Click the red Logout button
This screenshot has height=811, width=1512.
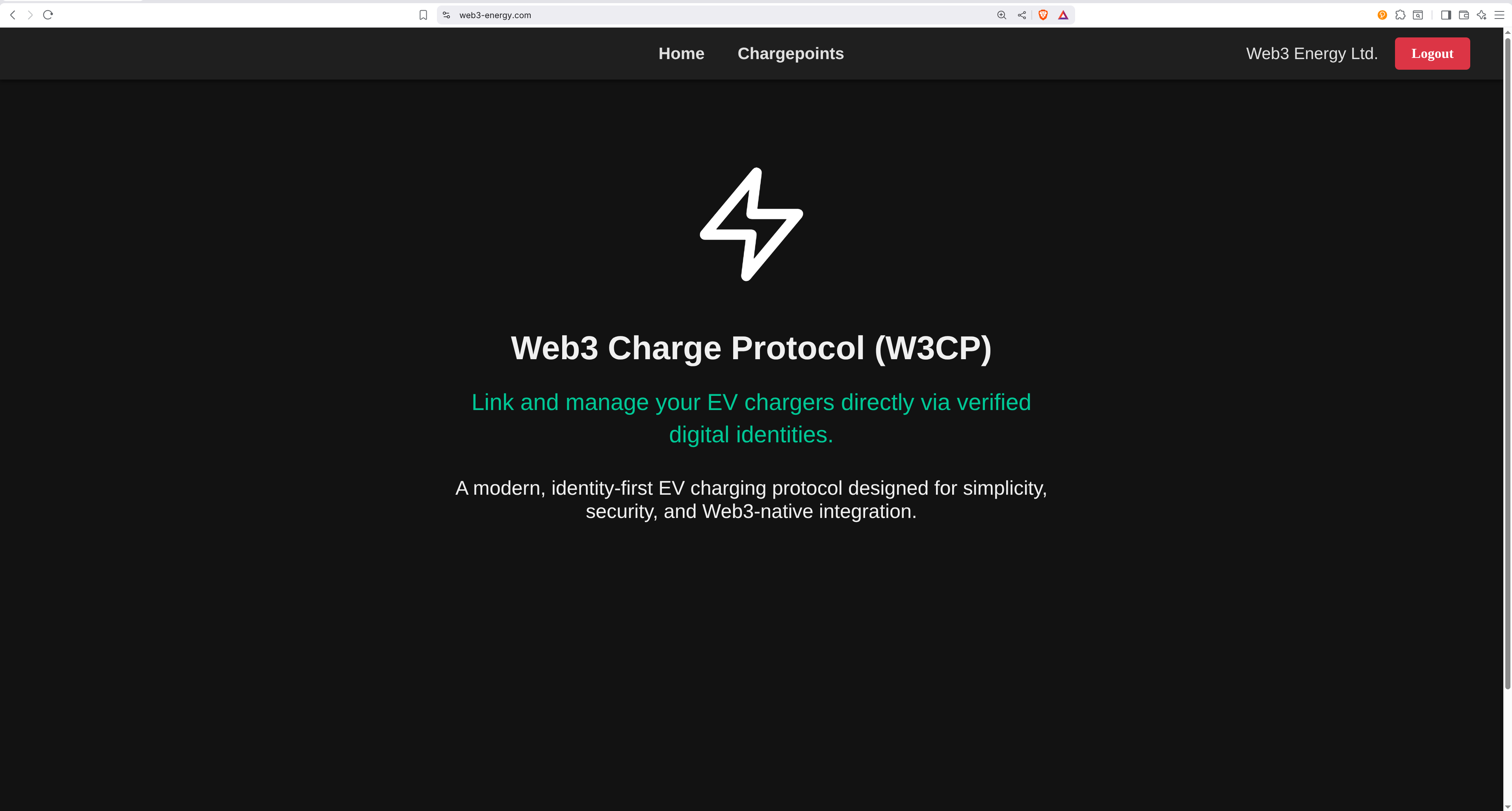pyautogui.click(x=1432, y=54)
